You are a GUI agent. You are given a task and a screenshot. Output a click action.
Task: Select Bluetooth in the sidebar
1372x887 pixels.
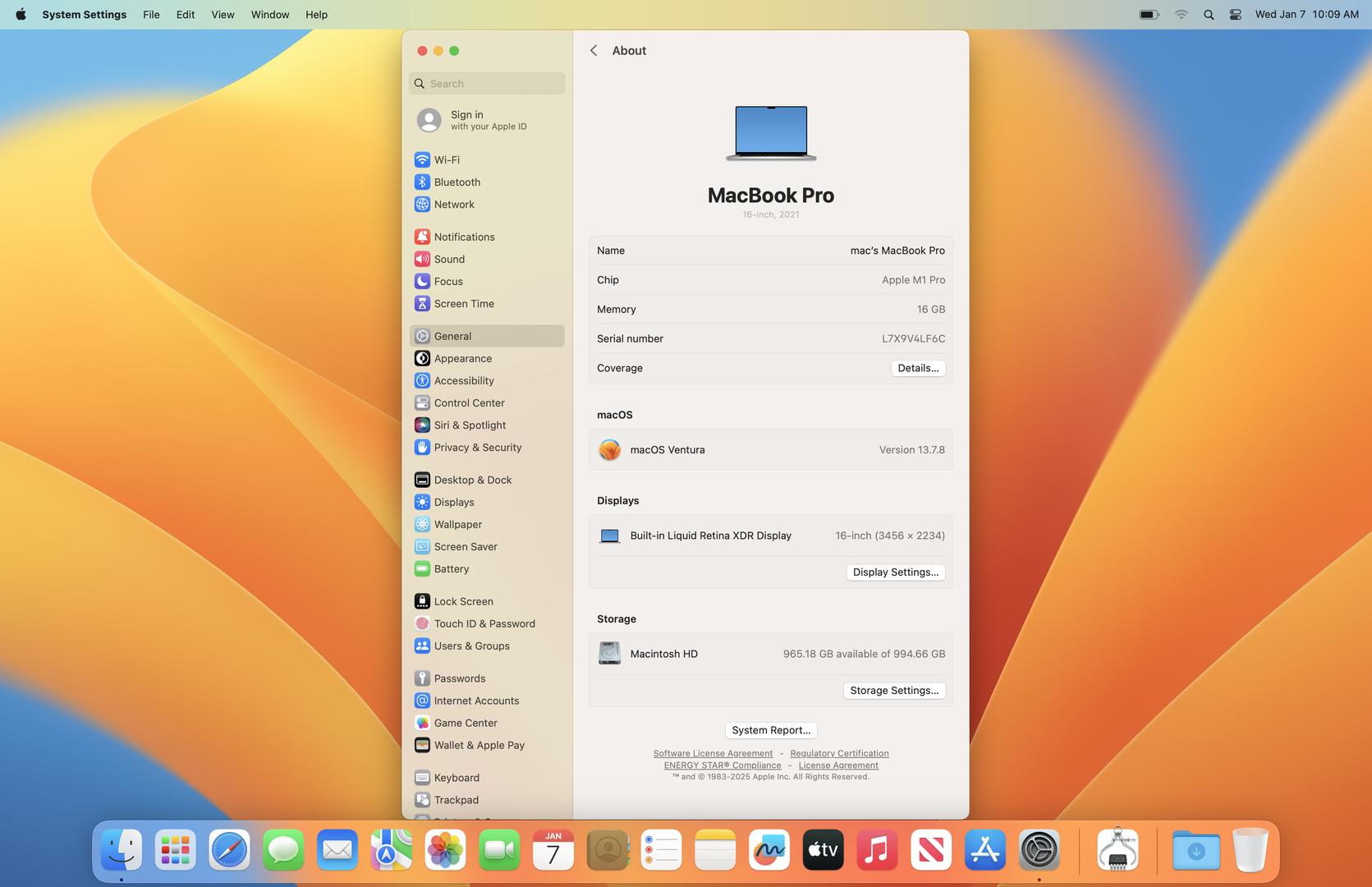coord(457,182)
